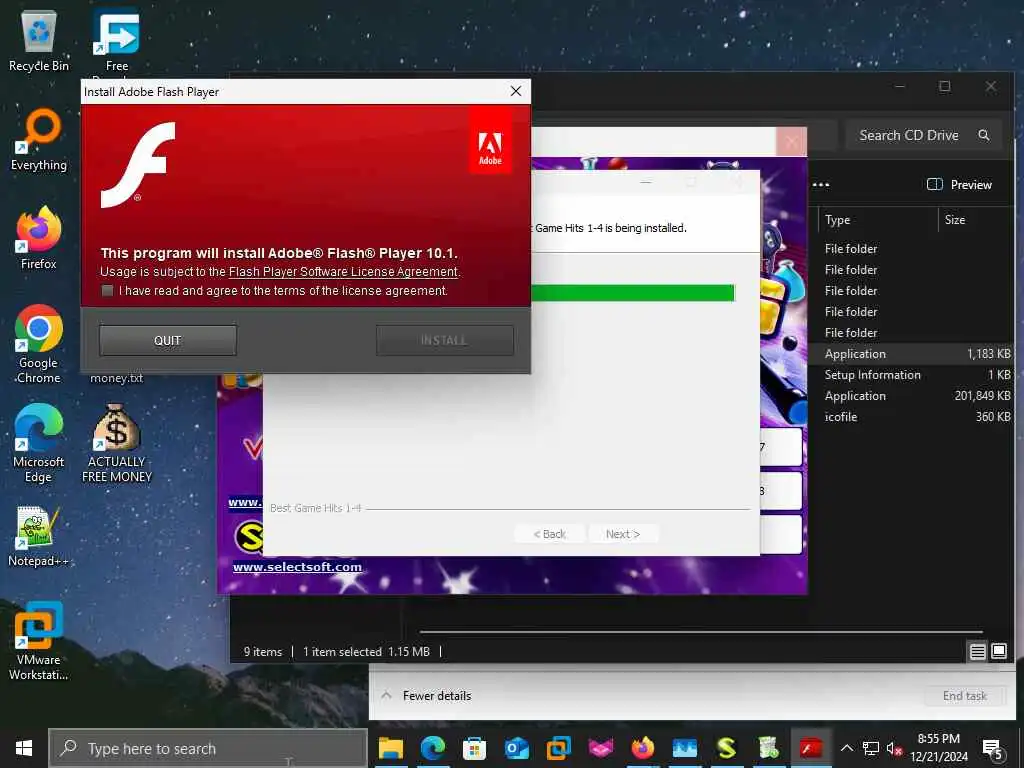Image resolution: width=1024 pixels, height=768 pixels.
Task: Switch to the game installer taskbar icon
Action: (x=769, y=748)
